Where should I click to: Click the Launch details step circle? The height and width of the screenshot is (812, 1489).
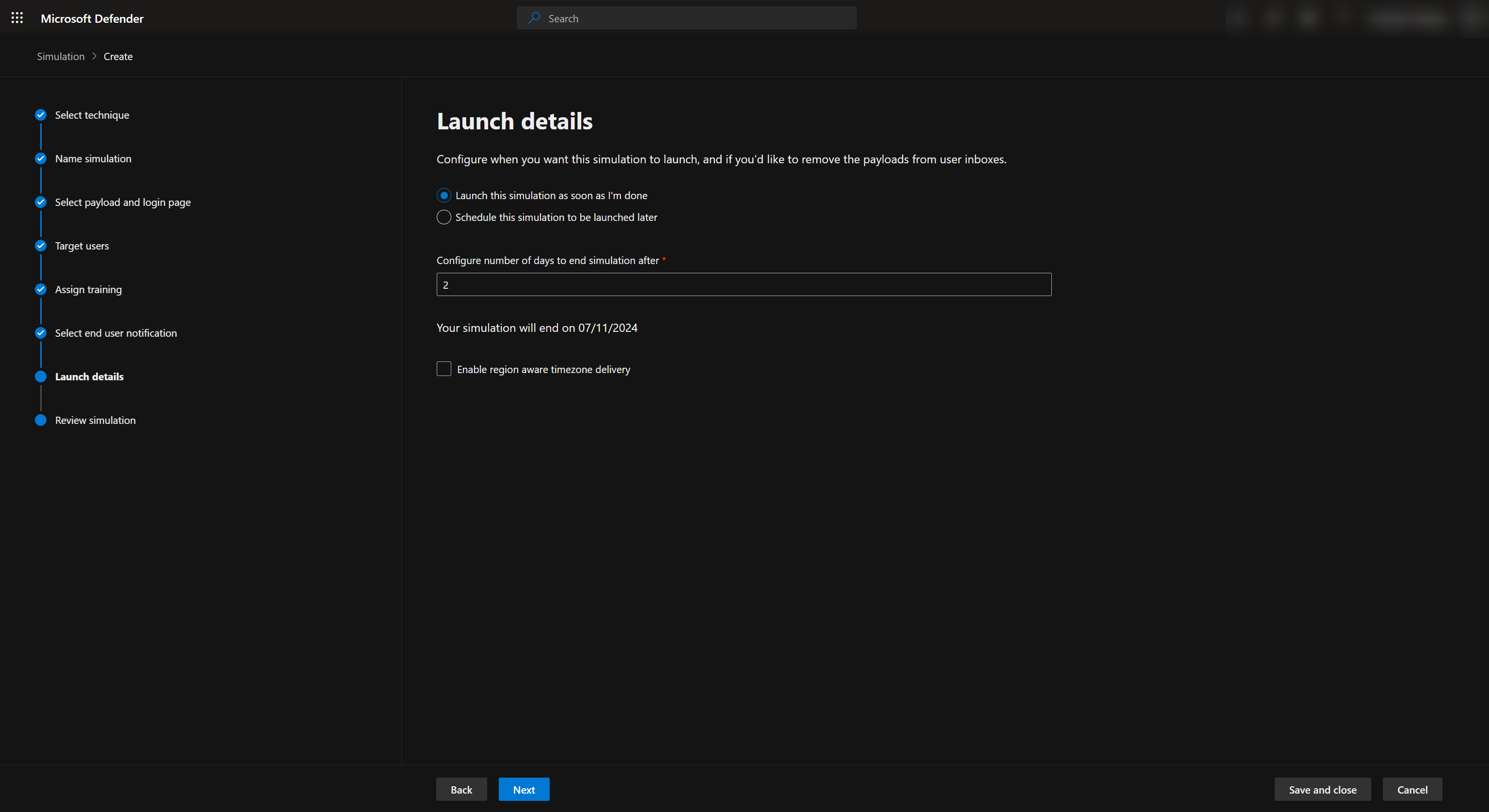40,377
